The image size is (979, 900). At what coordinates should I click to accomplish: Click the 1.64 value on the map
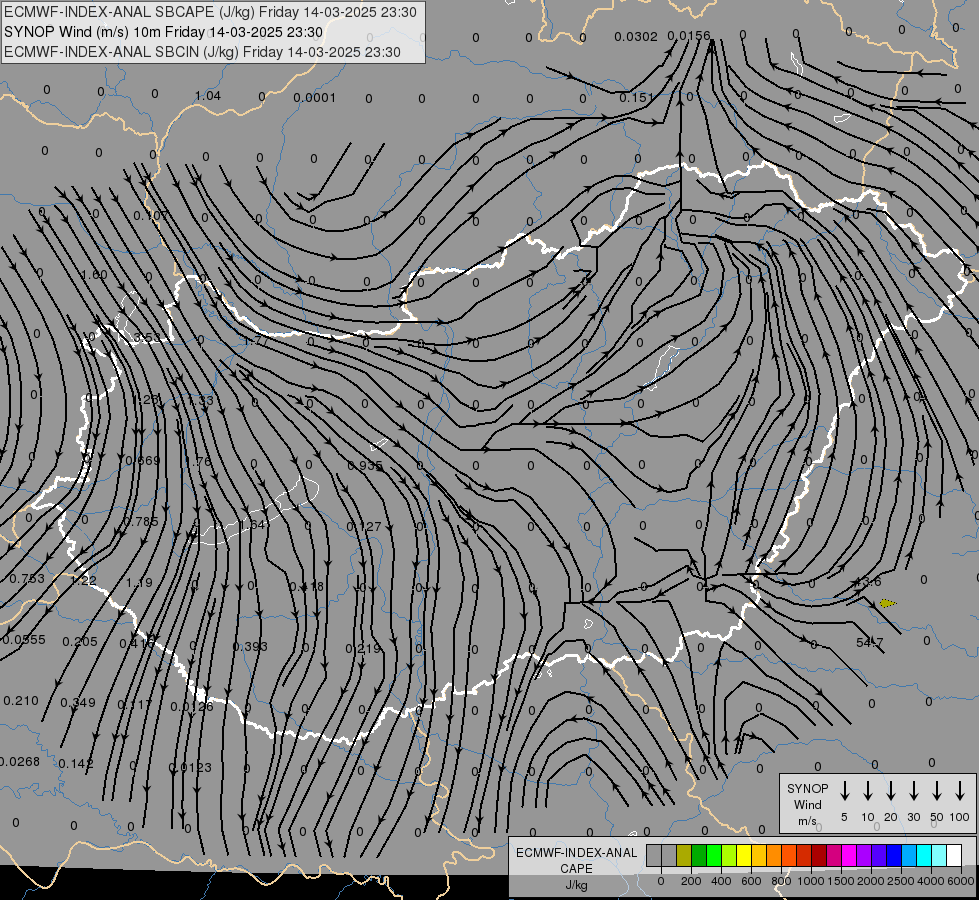coord(253,525)
